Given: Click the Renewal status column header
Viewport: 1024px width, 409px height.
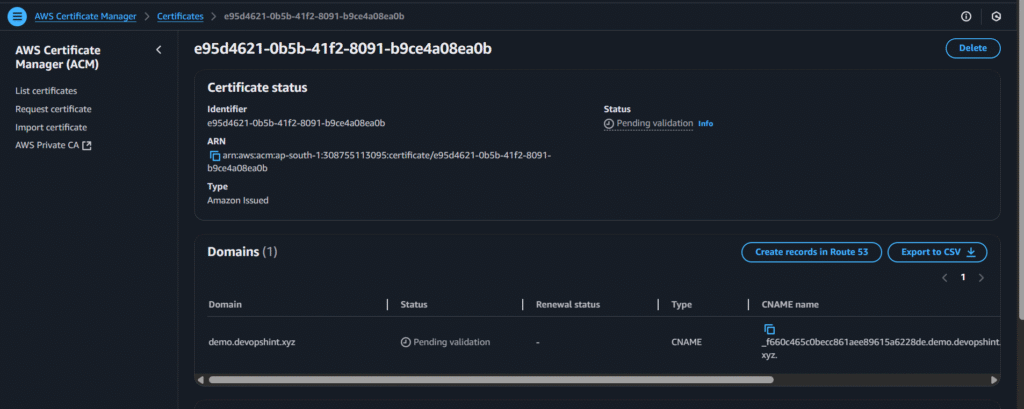Looking at the screenshot, I should pos(568,304).
